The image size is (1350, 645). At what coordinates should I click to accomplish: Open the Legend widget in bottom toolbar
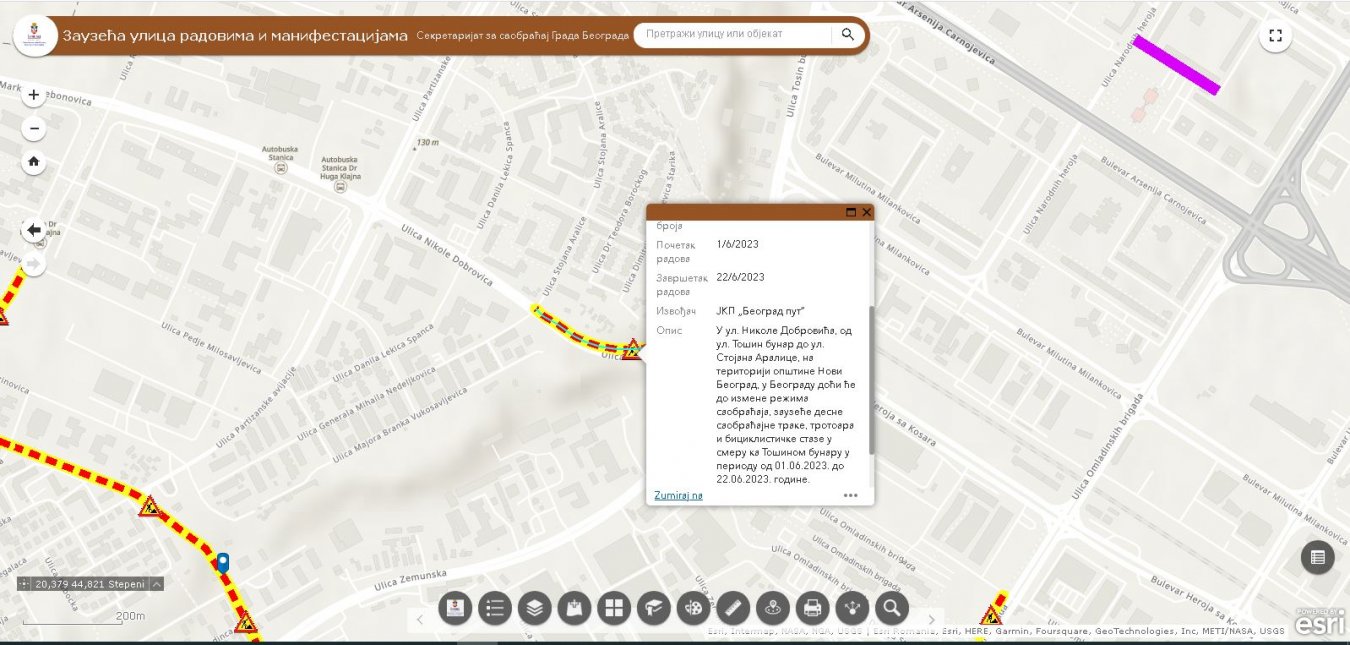click(495, 607)
